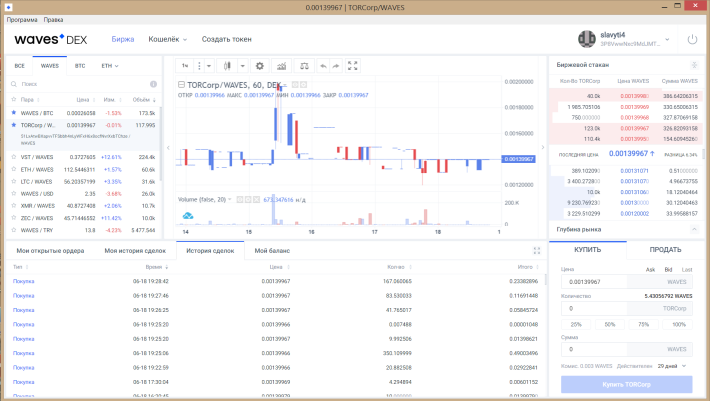Click the pair search field
Screen dimensions: 710x401
click(84, 84)
